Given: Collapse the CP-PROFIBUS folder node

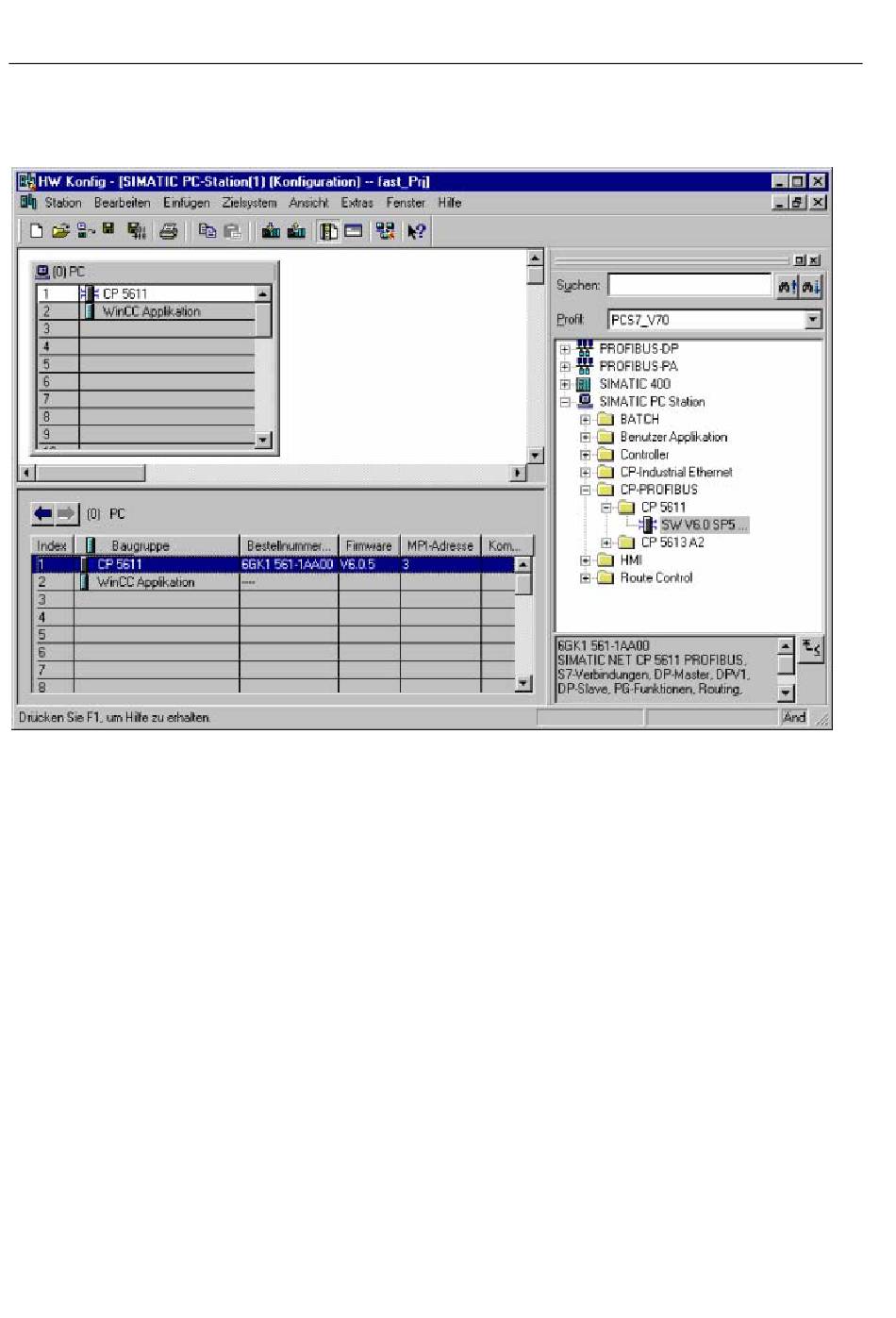Looking at the screenshot, I should [585, 490].
